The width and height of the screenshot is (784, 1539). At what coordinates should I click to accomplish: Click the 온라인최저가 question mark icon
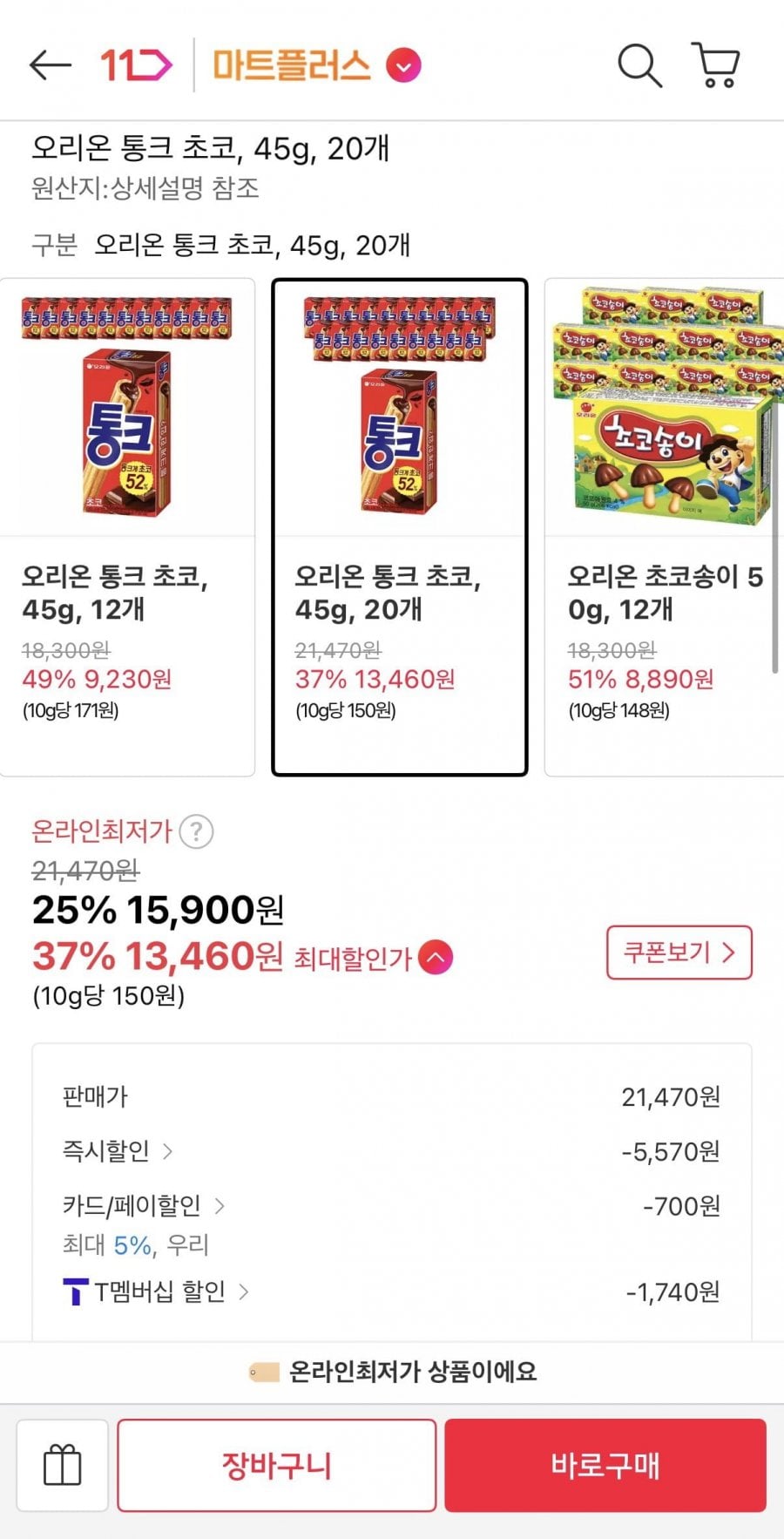(x=196, y=831)
